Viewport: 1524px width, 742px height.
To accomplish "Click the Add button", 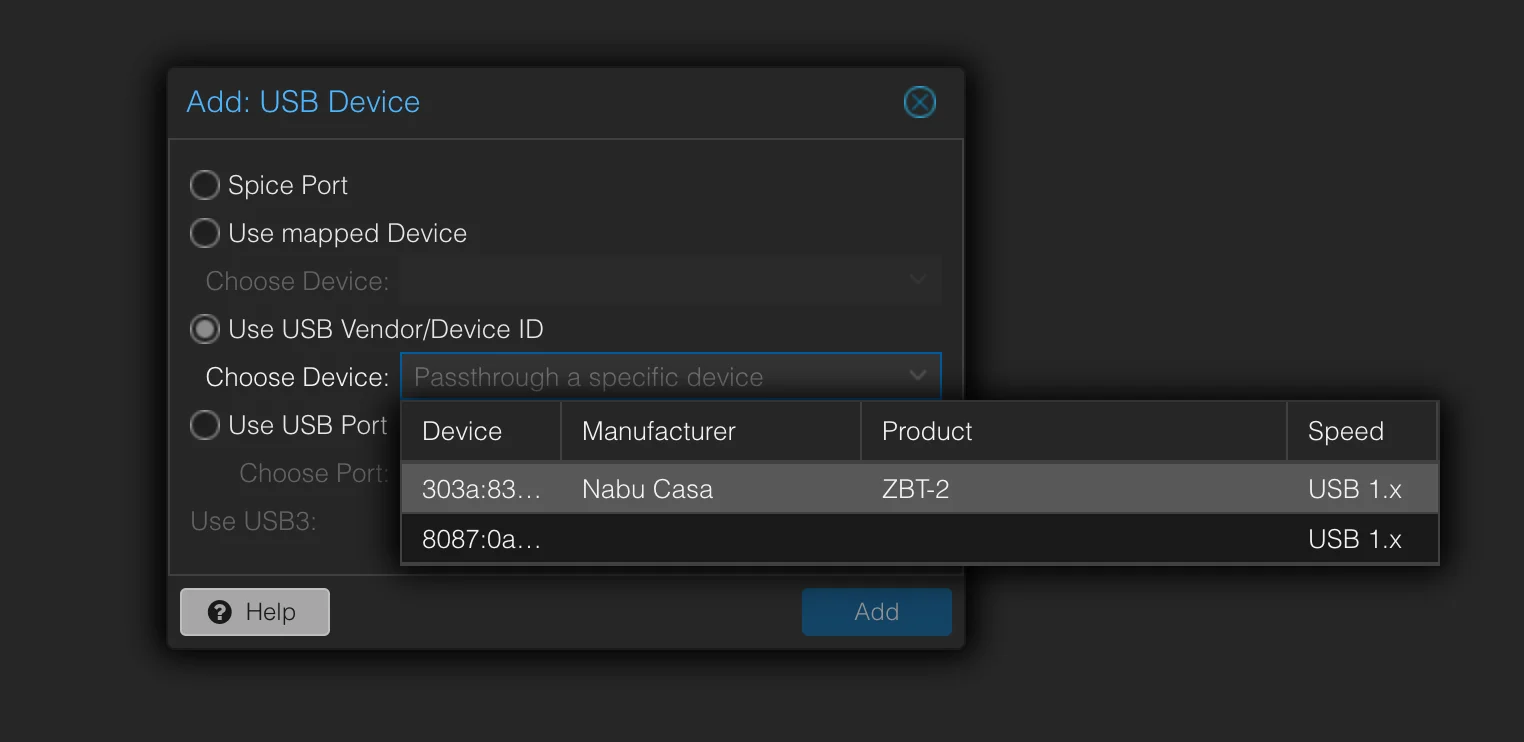I will (x=877, y=612).
